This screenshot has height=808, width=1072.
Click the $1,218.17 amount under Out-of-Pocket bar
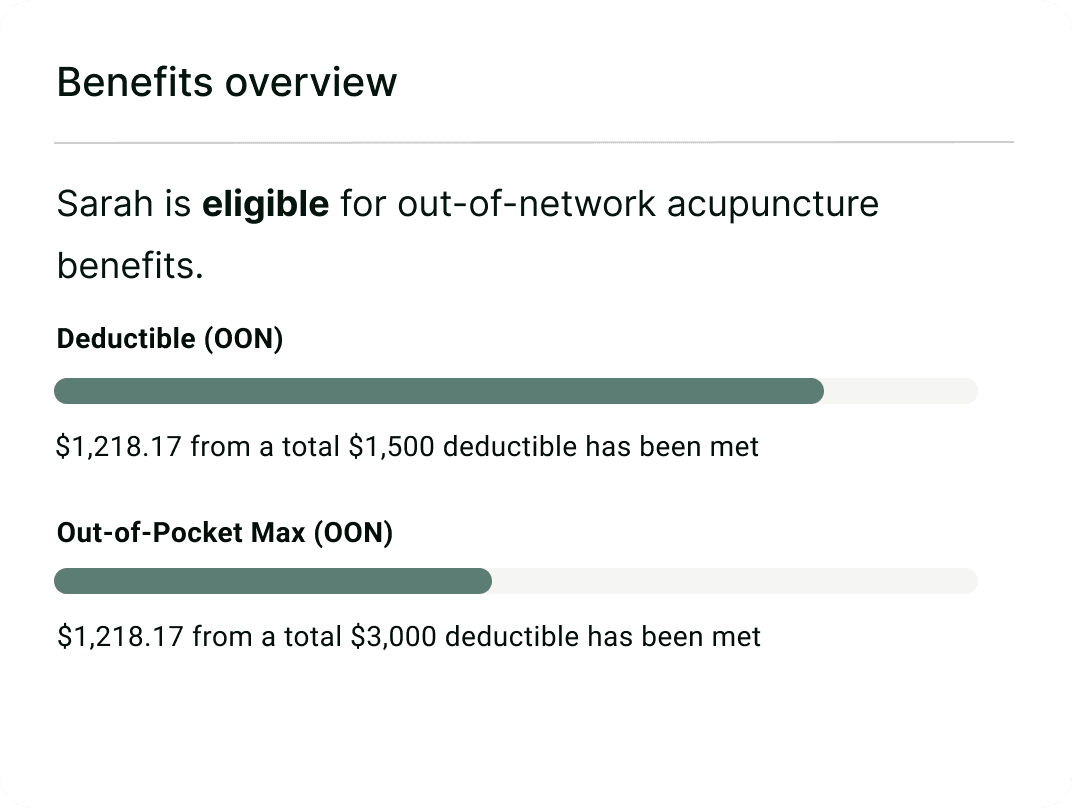[x=120, y=637]
